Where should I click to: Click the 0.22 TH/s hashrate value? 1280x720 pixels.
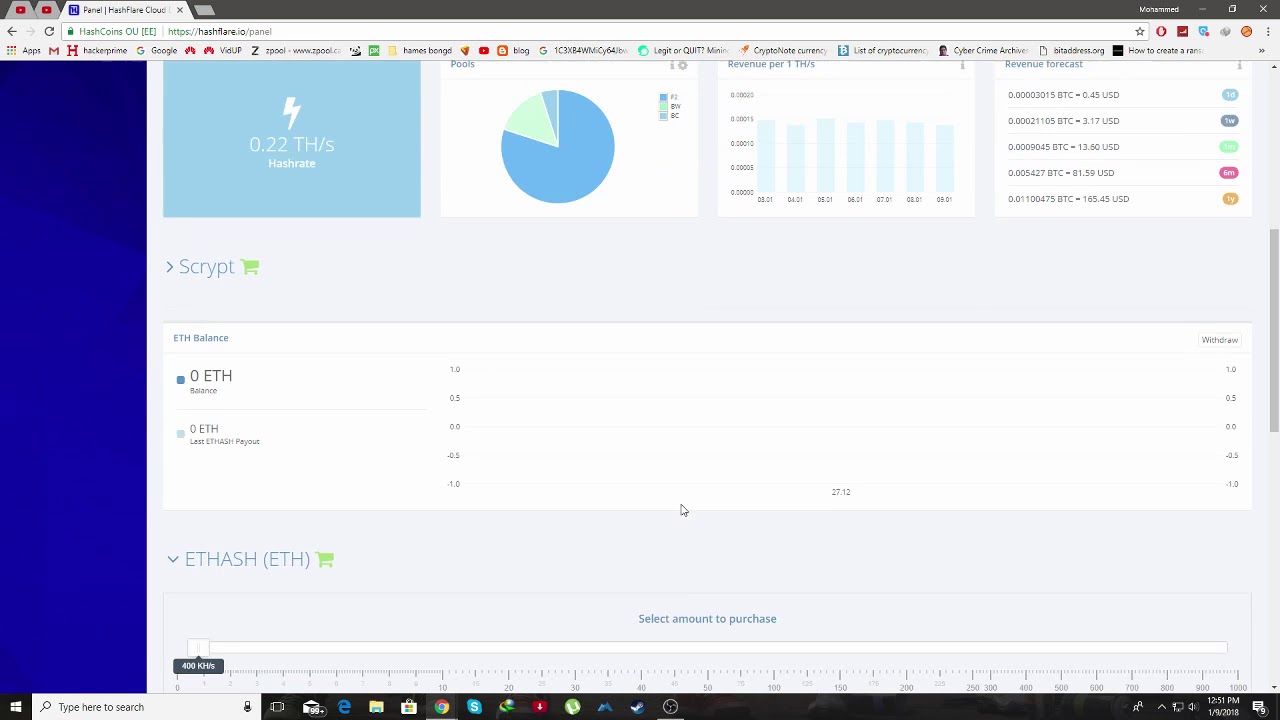coord(291,144)
